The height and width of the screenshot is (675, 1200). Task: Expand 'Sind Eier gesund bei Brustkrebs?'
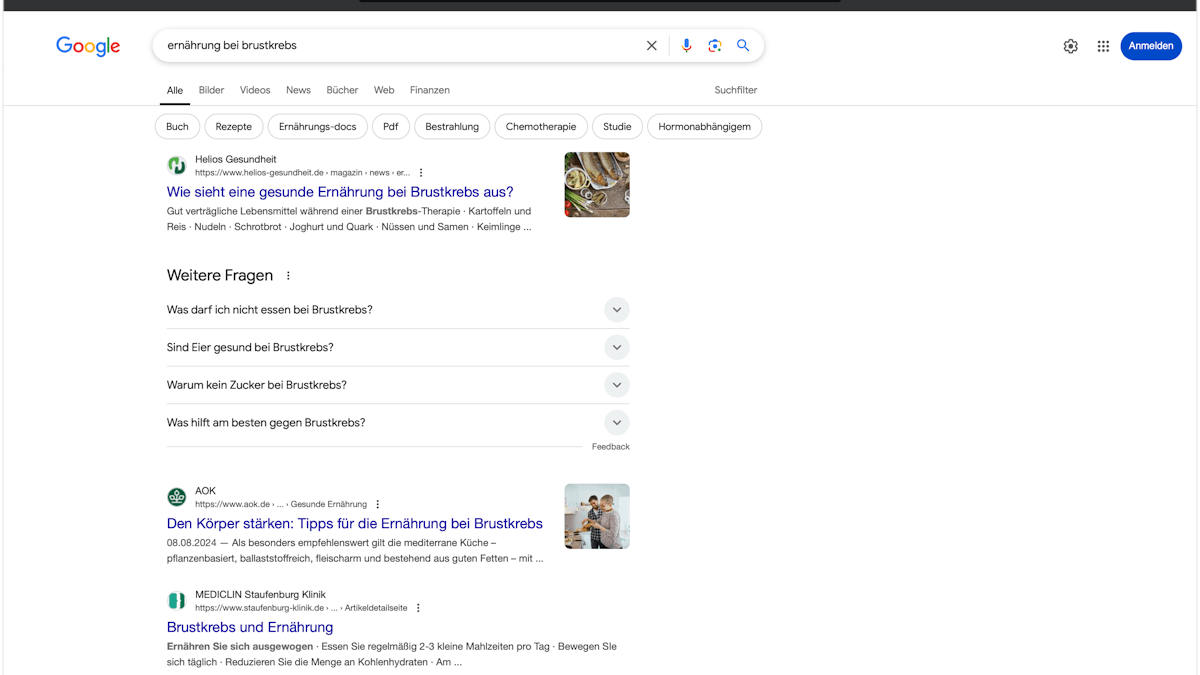pos(617,347)
